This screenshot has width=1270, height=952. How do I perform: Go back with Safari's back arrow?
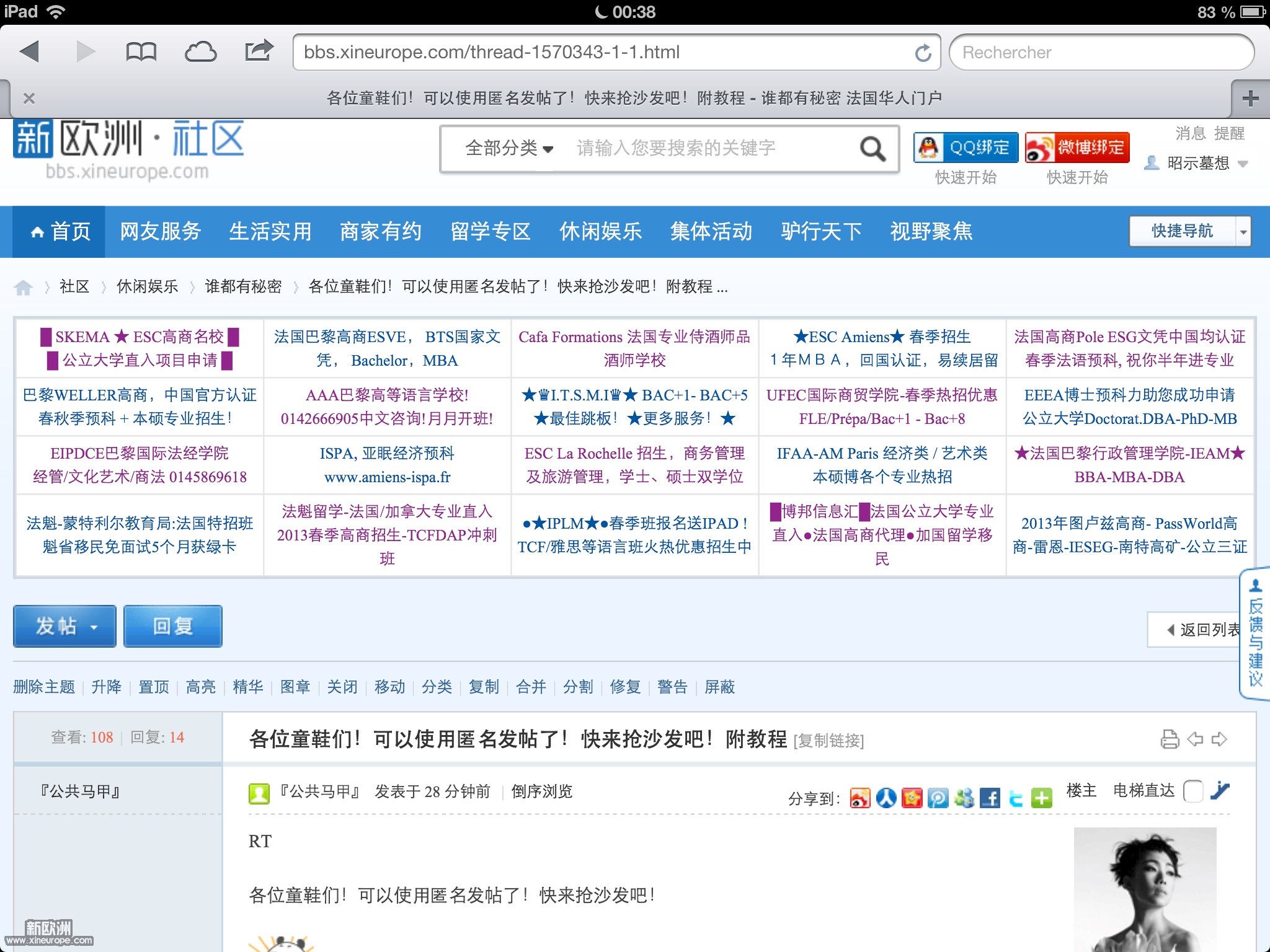(29, 51)
